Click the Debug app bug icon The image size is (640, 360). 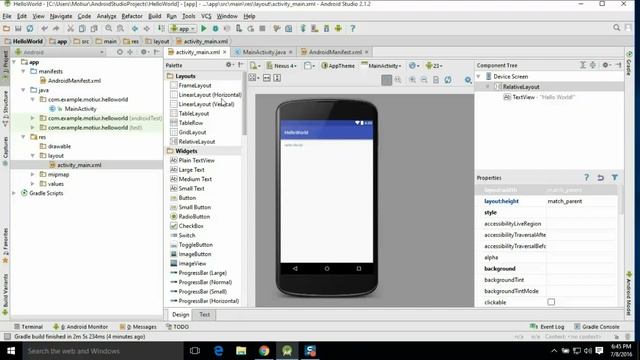click(216, 29)
